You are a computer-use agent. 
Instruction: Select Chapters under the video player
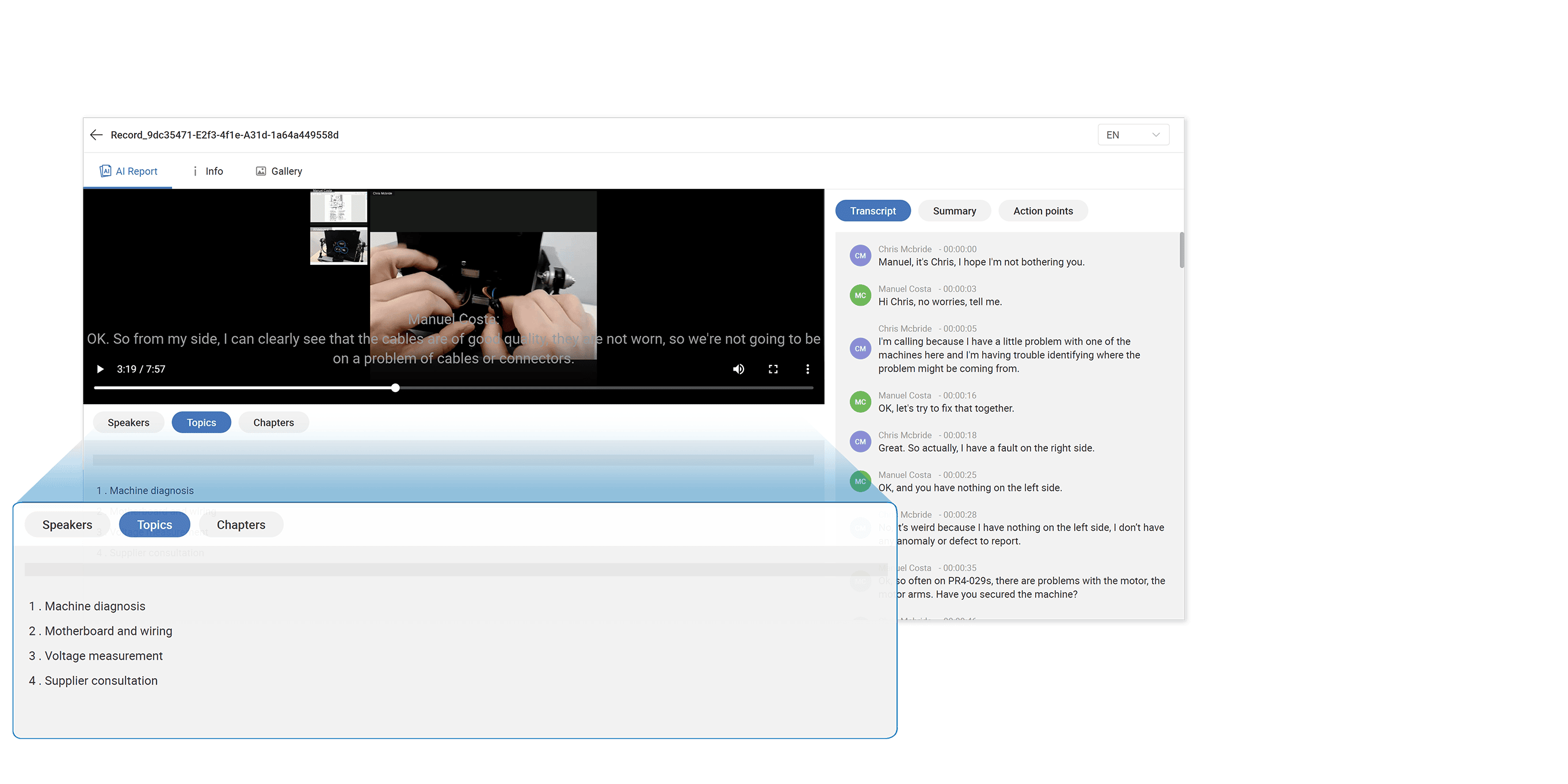point(273,423)
